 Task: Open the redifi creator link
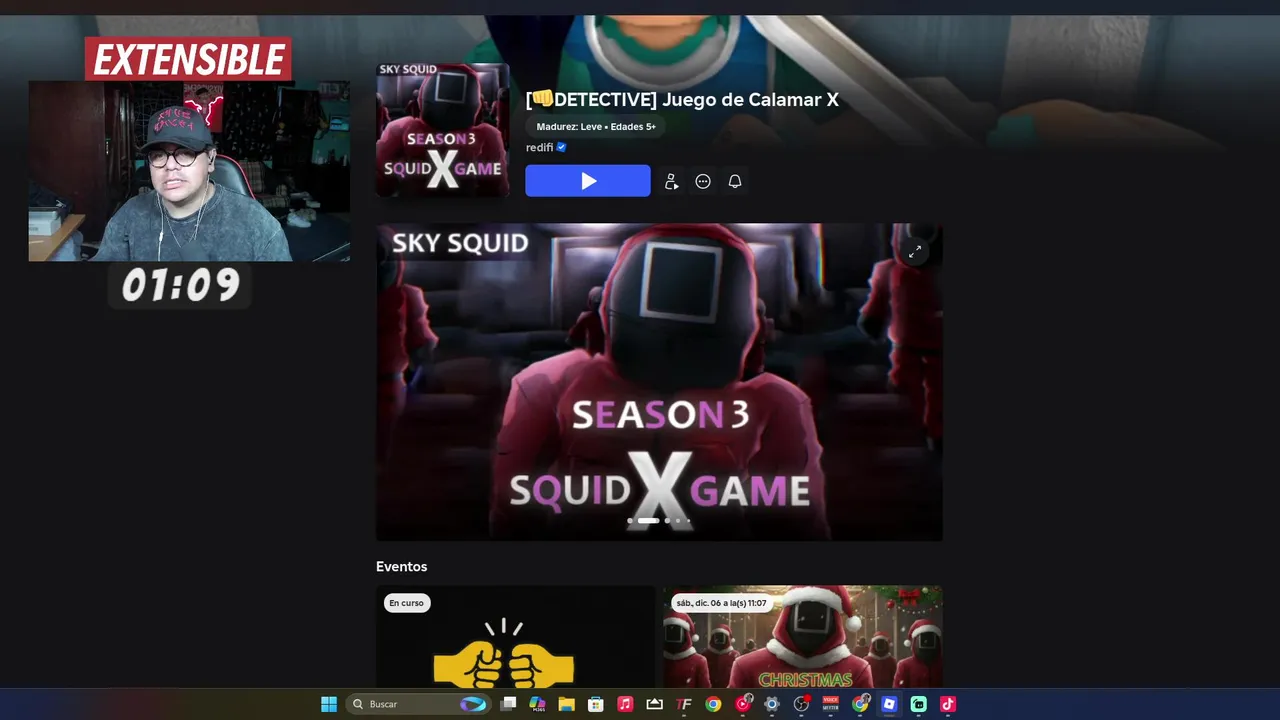click(x=539, y=147)
